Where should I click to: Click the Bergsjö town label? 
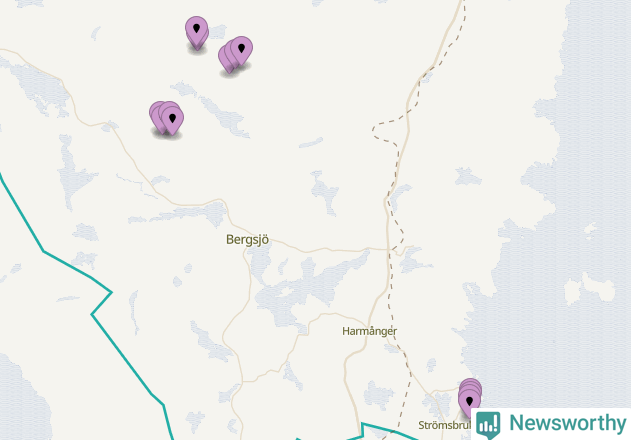(x=247, y=240)
